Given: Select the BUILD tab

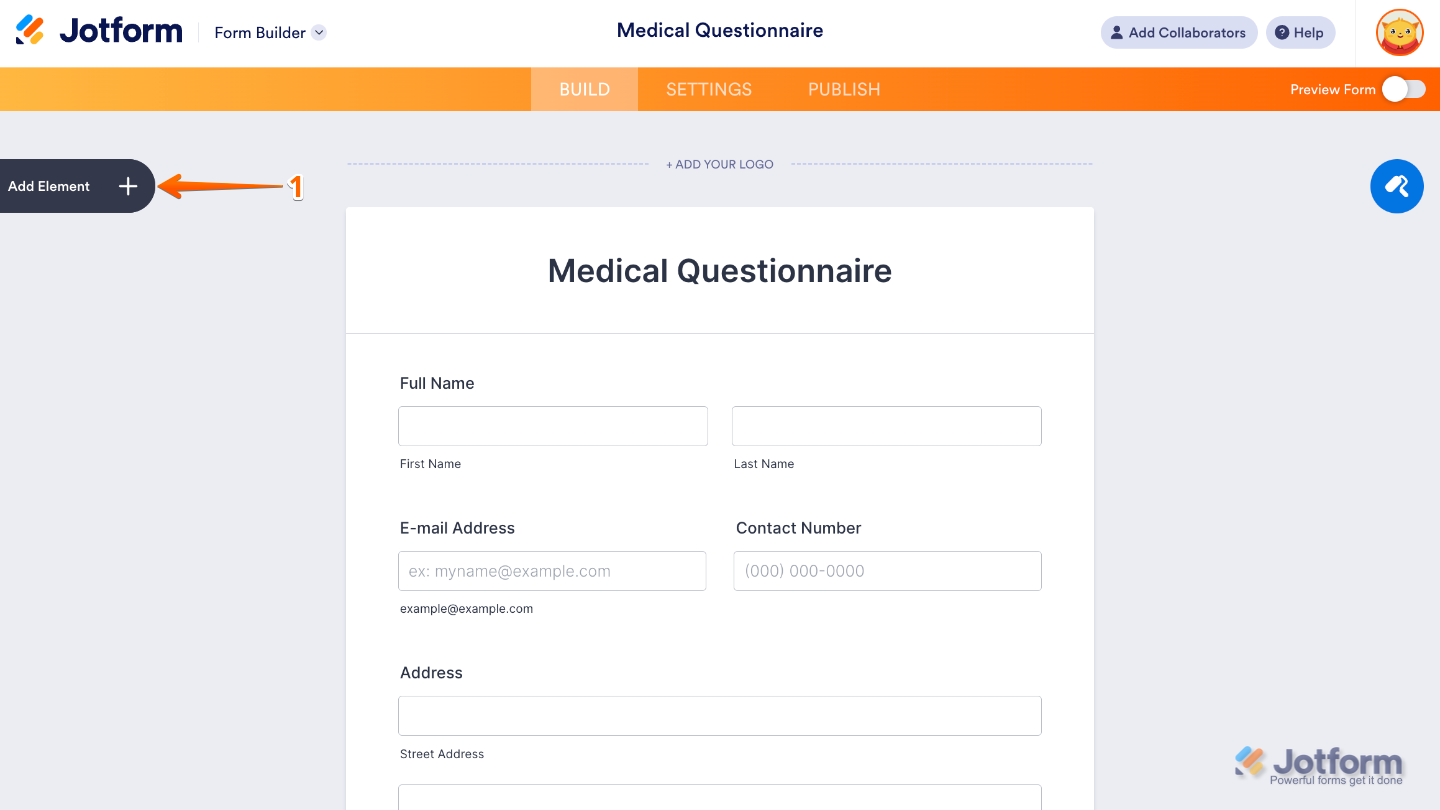Looking at the screenshot, I should [x=584, y=89].
